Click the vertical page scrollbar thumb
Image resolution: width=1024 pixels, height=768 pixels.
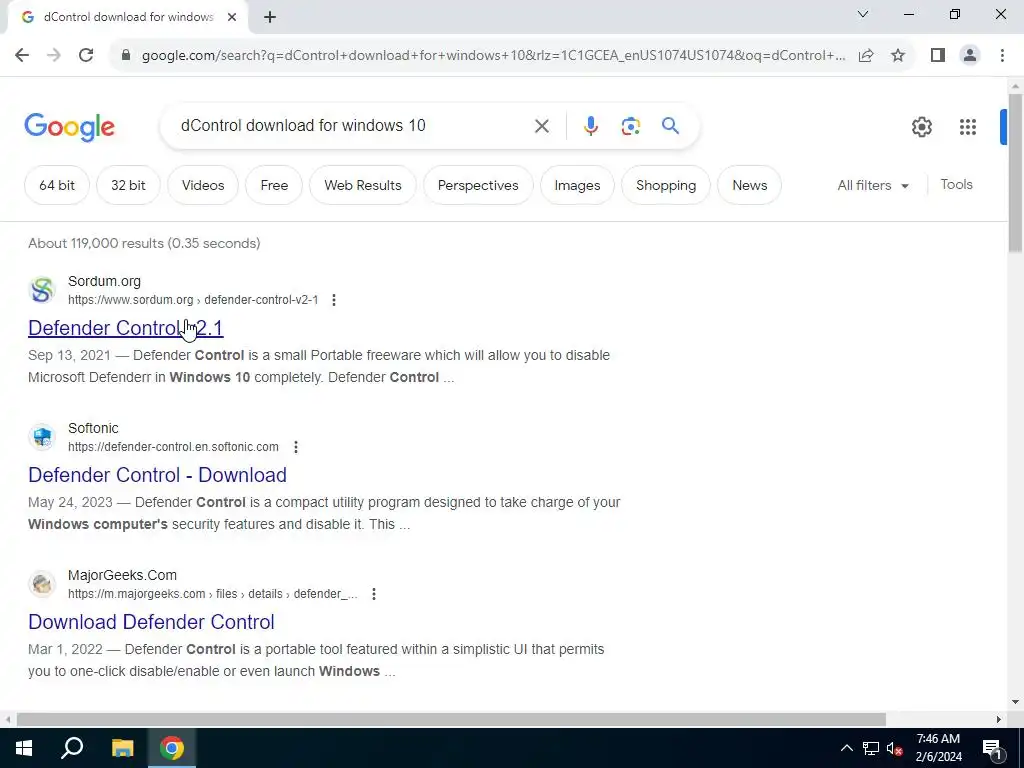(1015, 173)
